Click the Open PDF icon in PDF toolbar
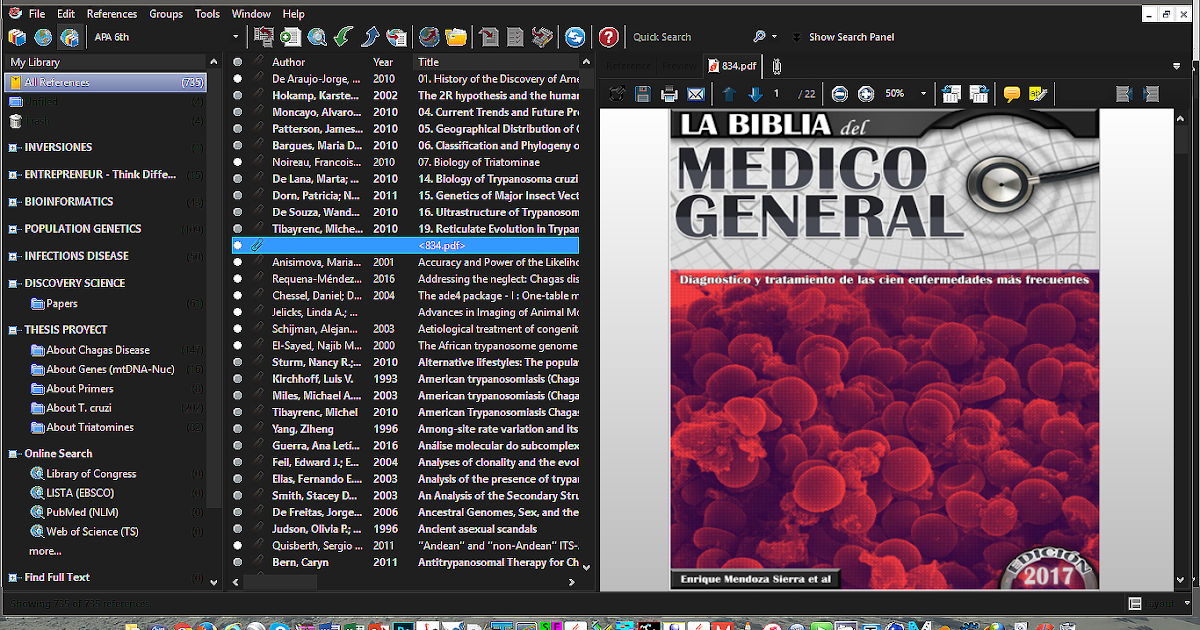This screenshot has width=1200, height=630. (x=617, y=94)
